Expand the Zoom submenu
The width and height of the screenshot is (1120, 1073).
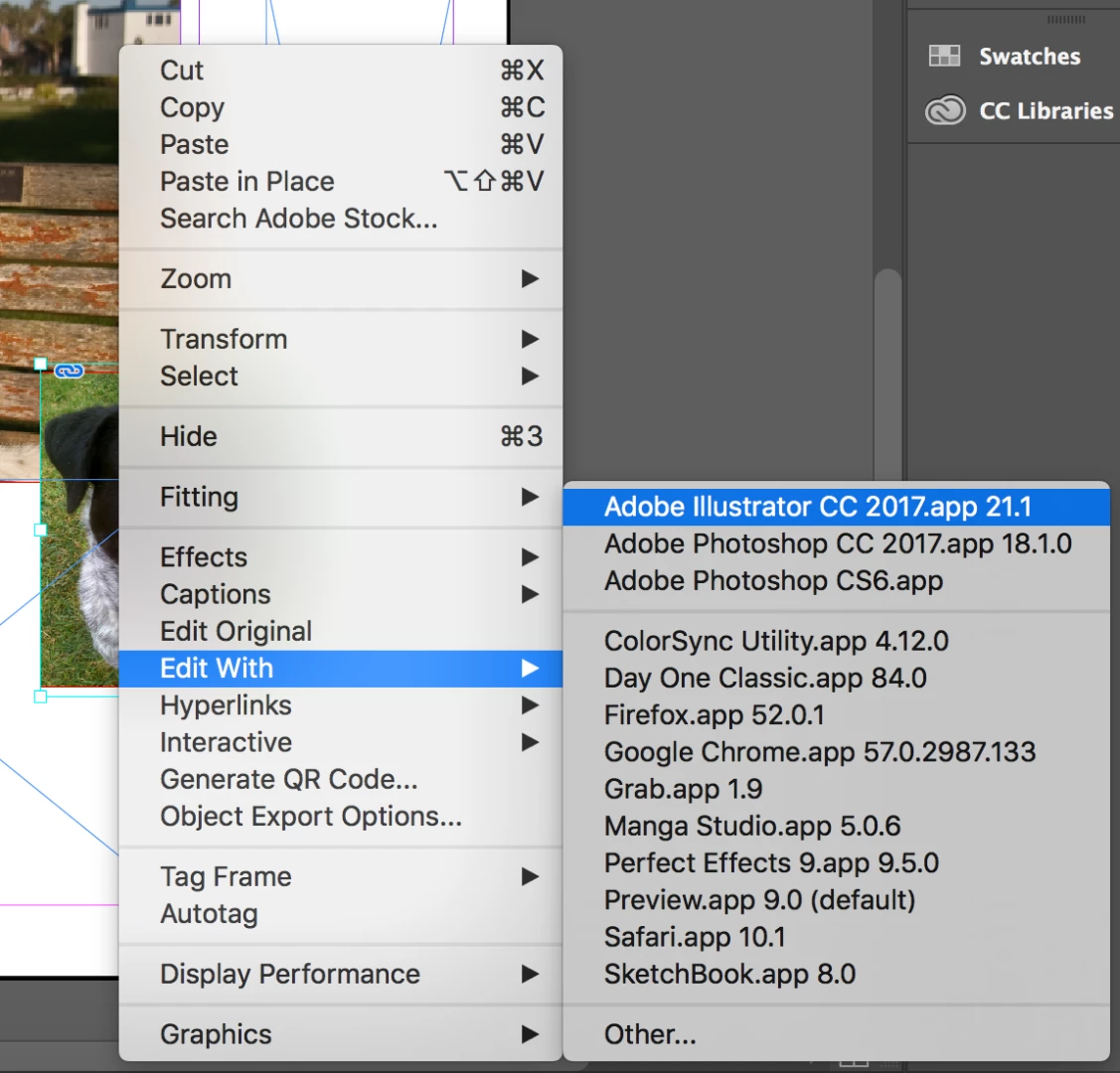(x=341, y=278)
